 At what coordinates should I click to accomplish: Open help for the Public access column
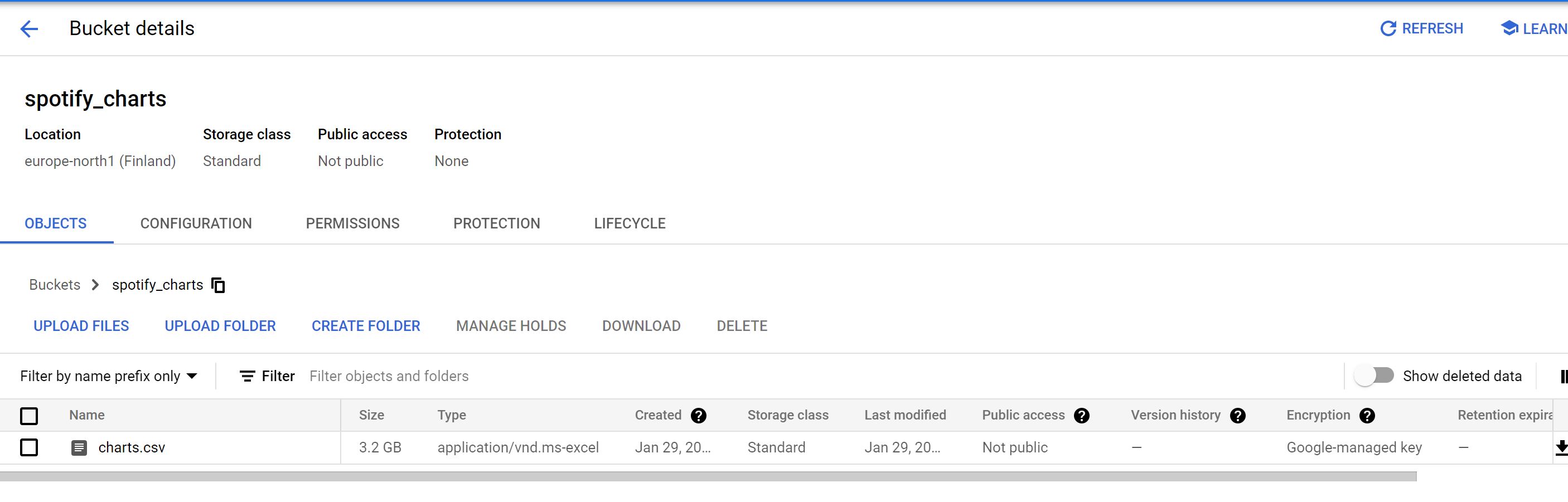coord(1081,416)
